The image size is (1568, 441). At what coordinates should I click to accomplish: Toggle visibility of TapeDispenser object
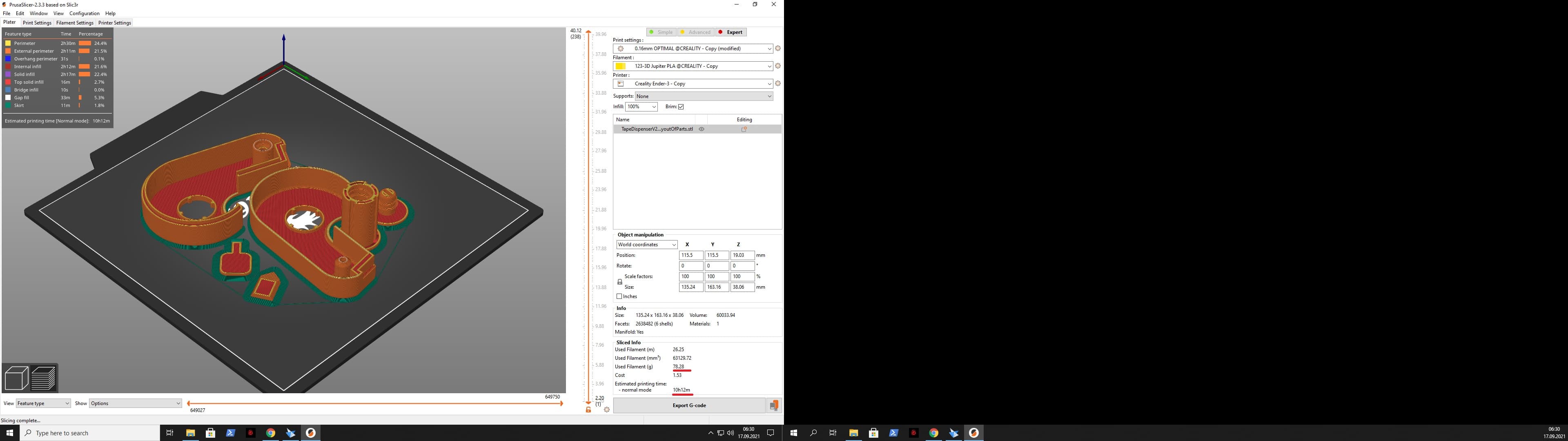(x=701, y=129)
